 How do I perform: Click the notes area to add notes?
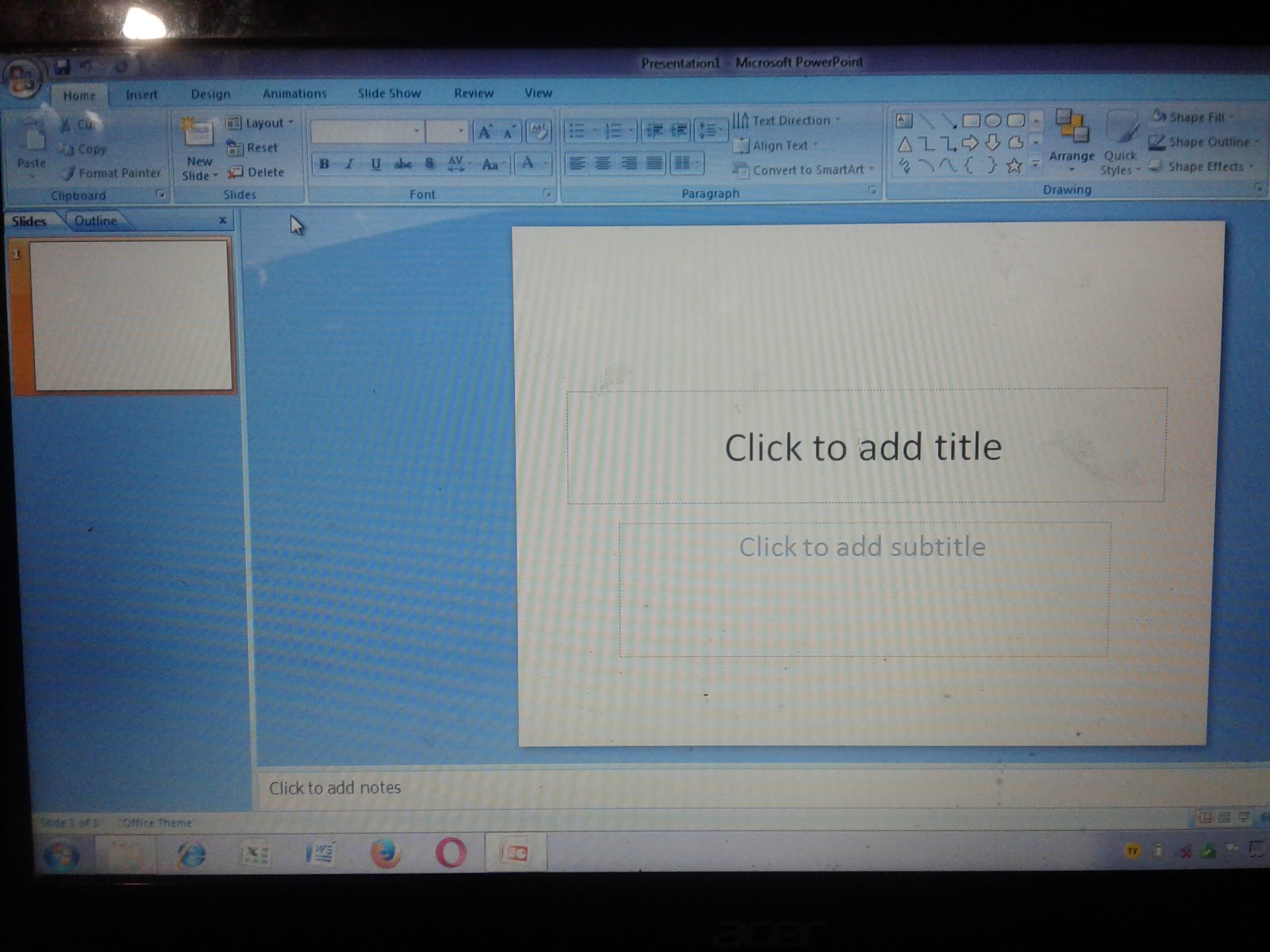(760, 788)
